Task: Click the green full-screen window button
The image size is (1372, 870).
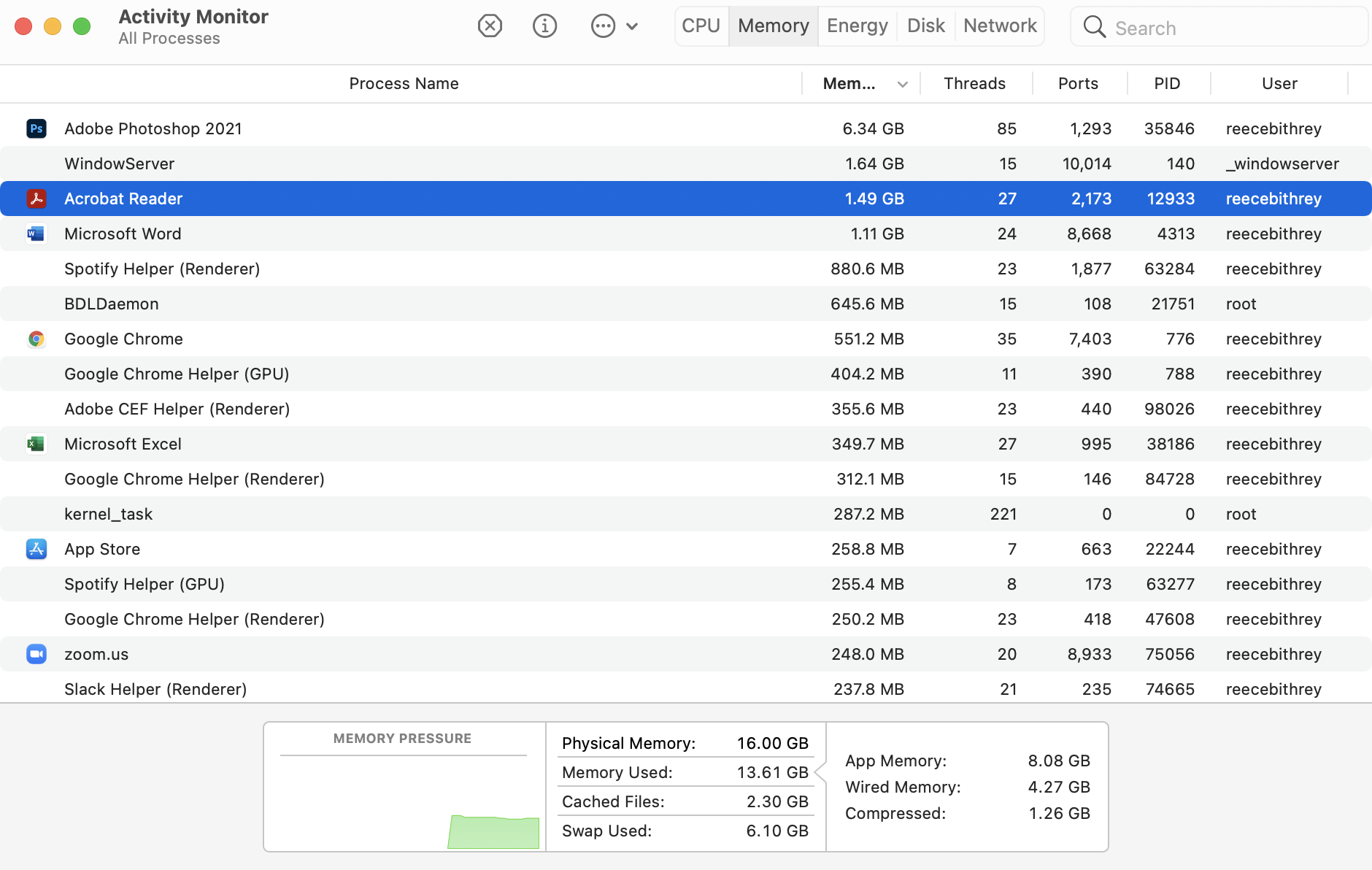Action: click(82, 26)
